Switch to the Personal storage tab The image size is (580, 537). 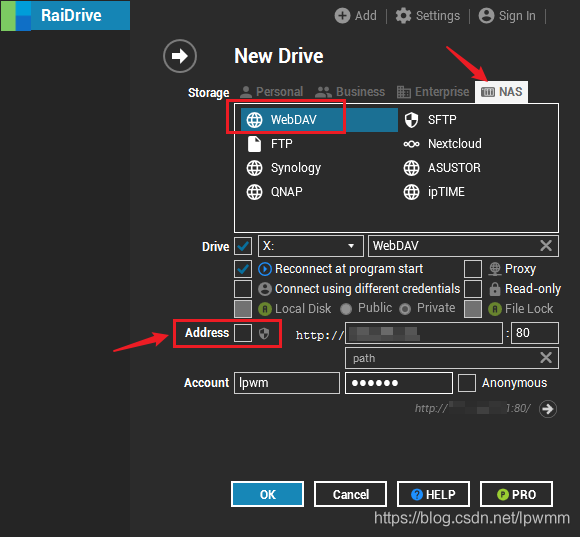(272, 92)
